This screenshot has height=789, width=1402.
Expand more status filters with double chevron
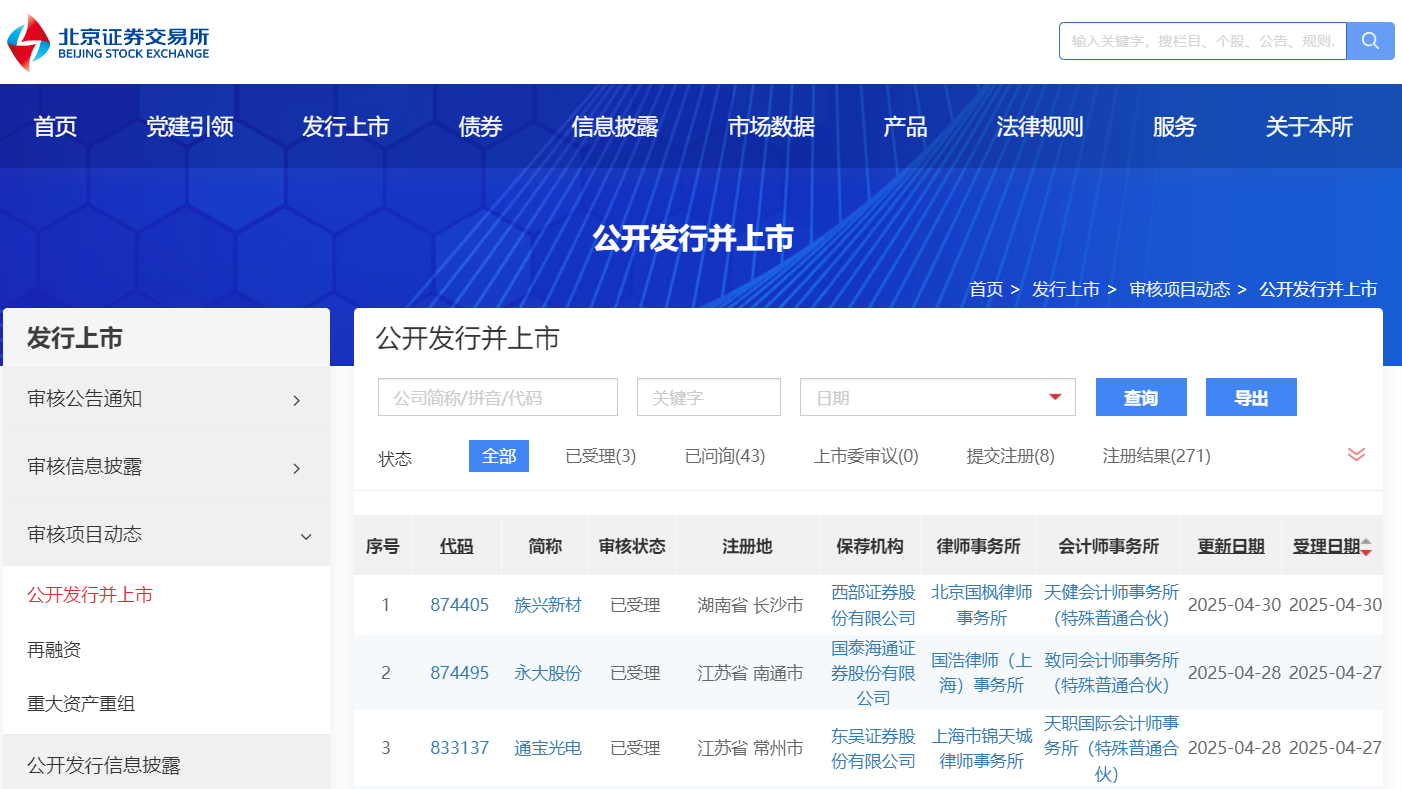[1356, 455]
